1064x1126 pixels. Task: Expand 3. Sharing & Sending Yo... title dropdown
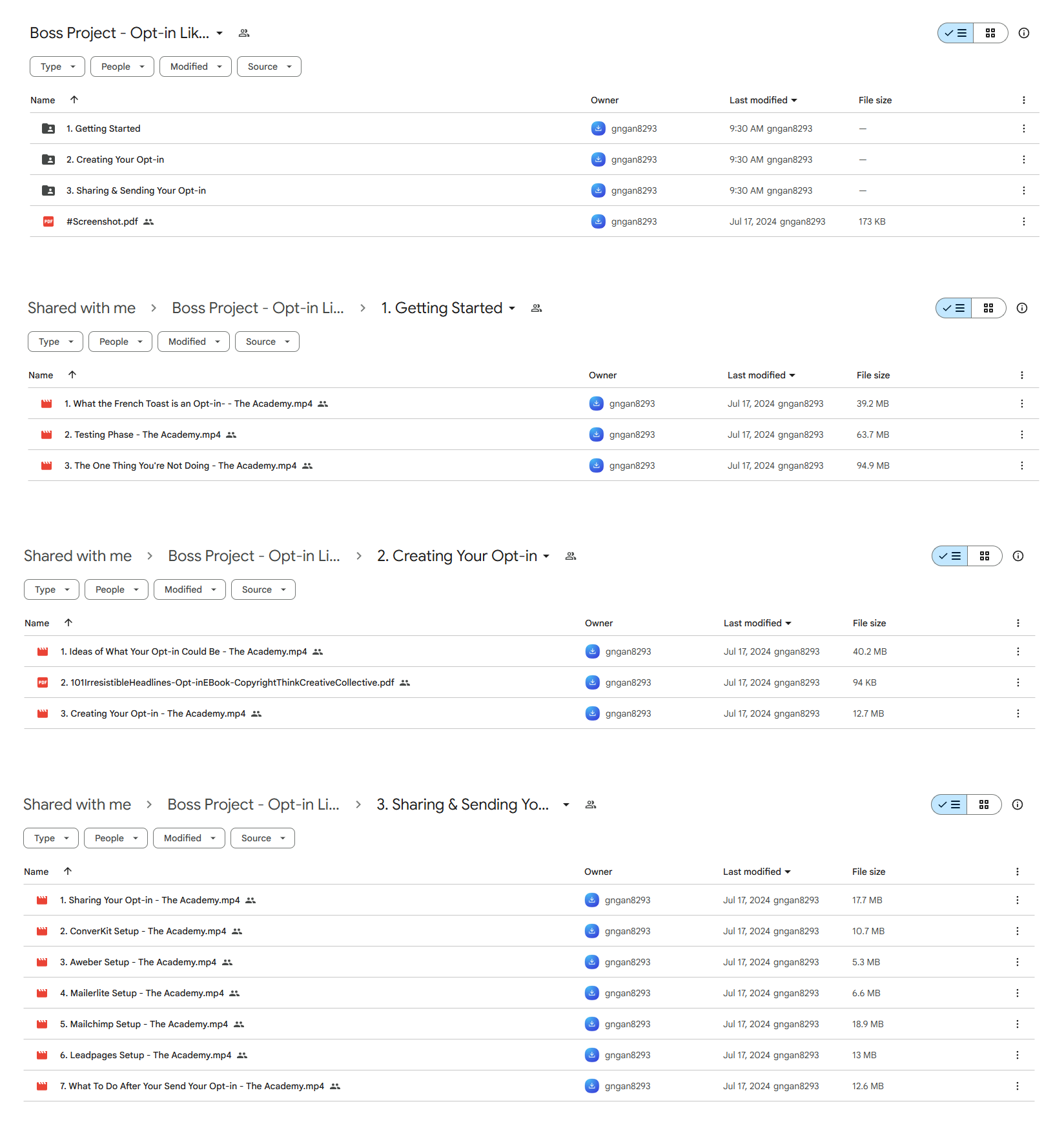coord(566,804)
